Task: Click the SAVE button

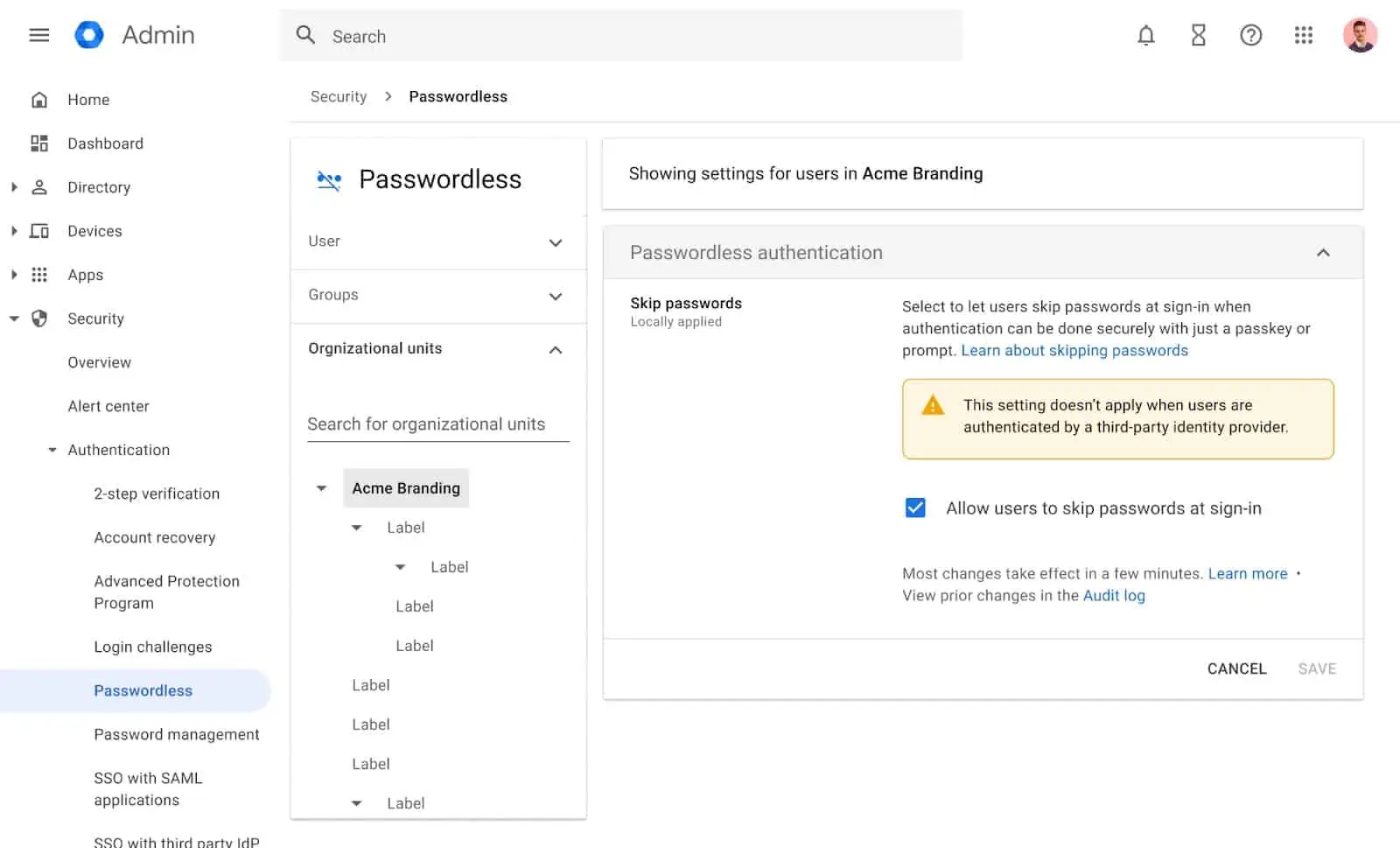Action: 1317,669
